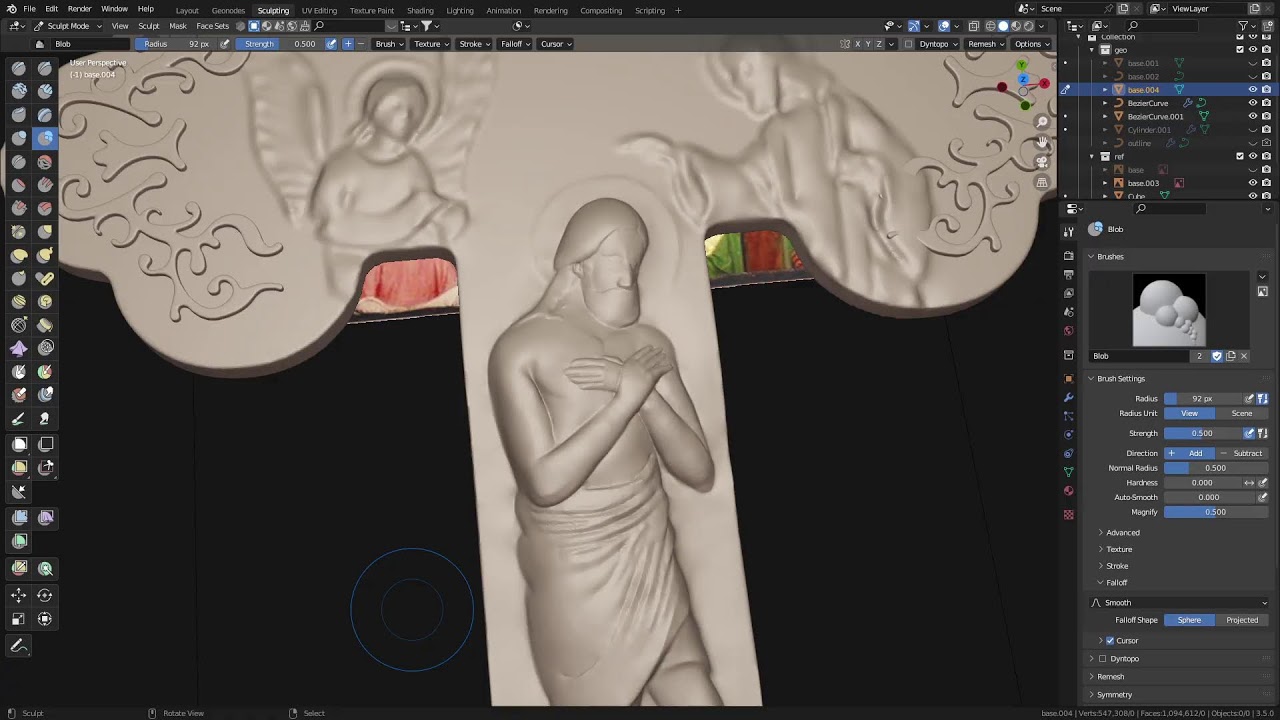Select the Cloth Filter tool
Viewport: 1280px width, 720px height.
coord(45,517)
